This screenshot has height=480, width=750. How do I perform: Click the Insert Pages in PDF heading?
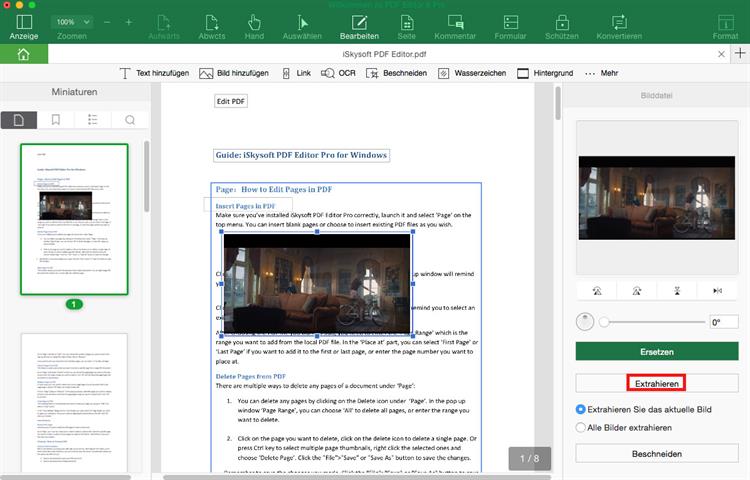coord(245,206)
